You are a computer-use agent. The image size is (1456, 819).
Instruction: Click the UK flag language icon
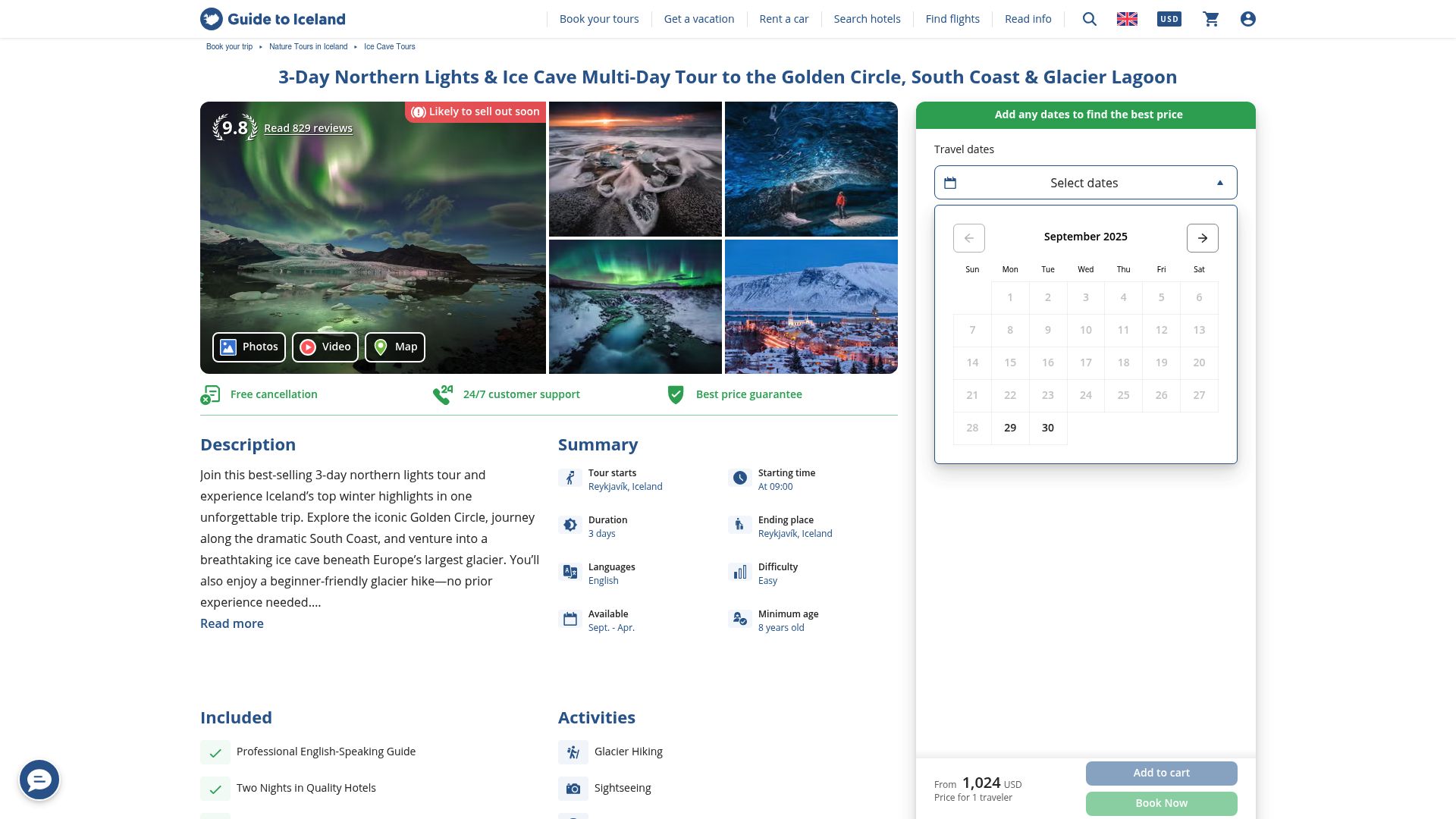coord(1127,19)
